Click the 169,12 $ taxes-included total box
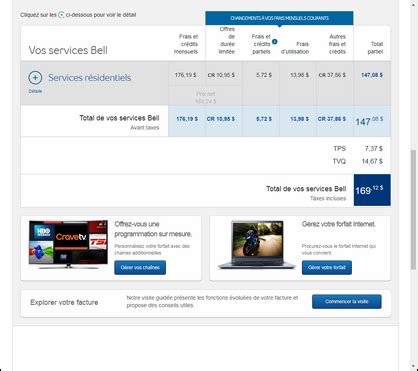Viewport: 418px width, 371px height. click(372, 190)
